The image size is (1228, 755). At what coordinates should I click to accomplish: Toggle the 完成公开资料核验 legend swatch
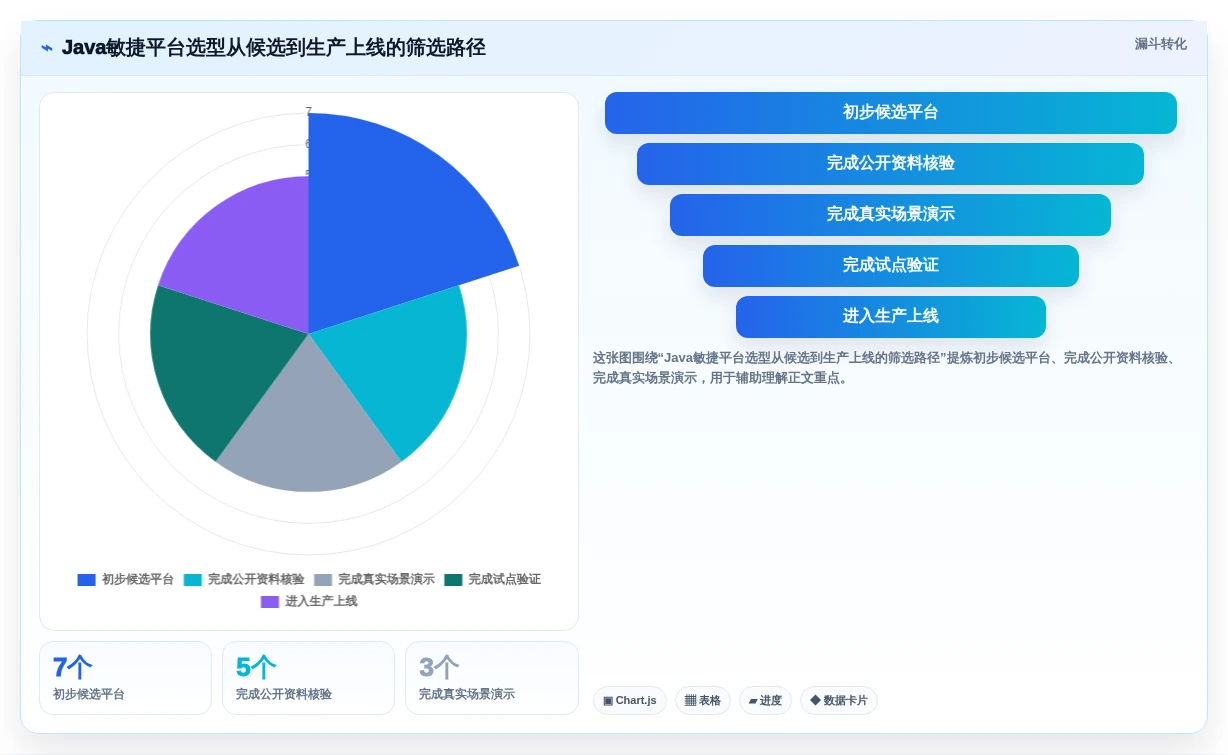click(x=193, y=580)
